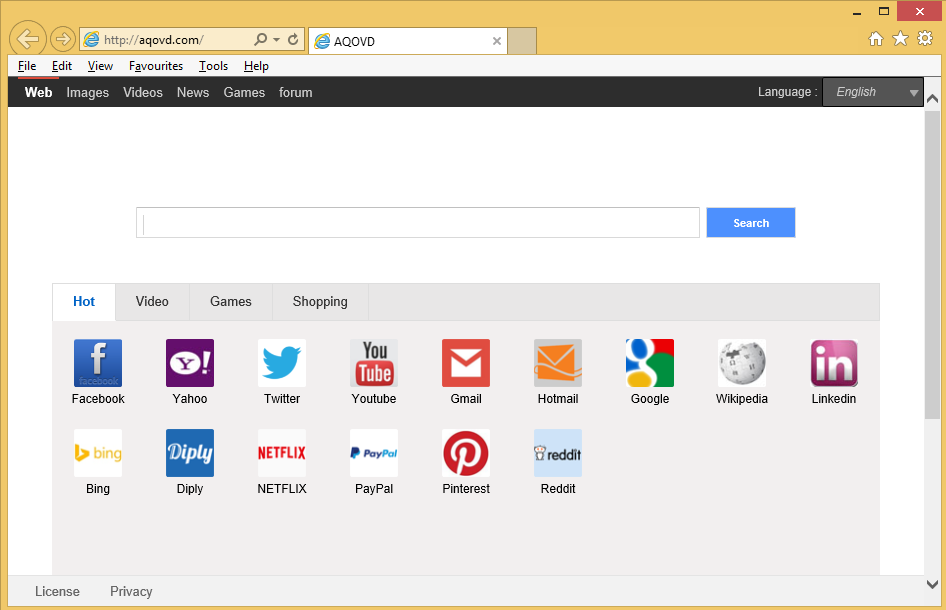
Task: Click the scrollbar up arrow
Action: tap(932, 99)
